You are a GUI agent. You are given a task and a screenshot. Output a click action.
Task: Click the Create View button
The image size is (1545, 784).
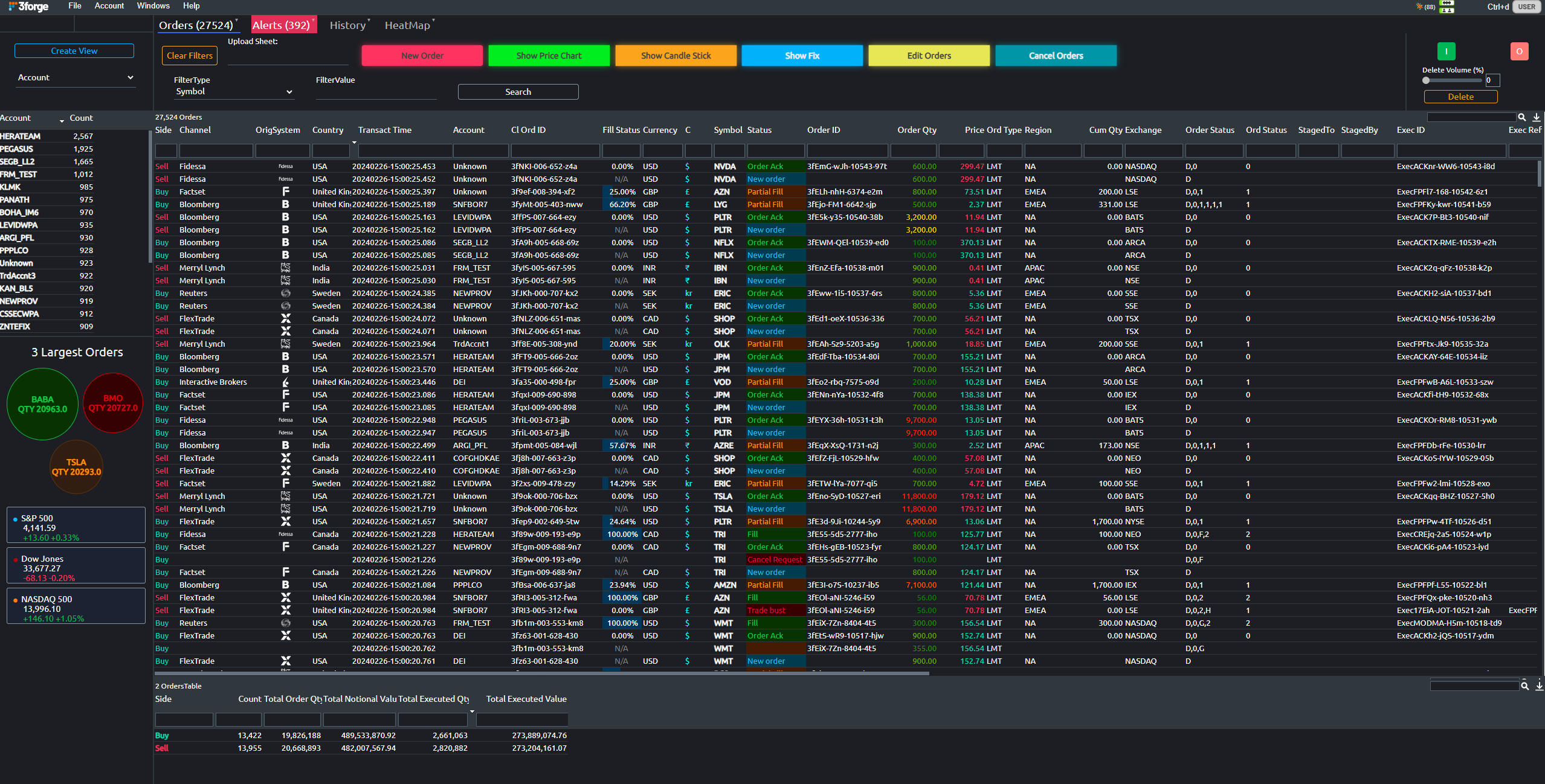point(74,51)
